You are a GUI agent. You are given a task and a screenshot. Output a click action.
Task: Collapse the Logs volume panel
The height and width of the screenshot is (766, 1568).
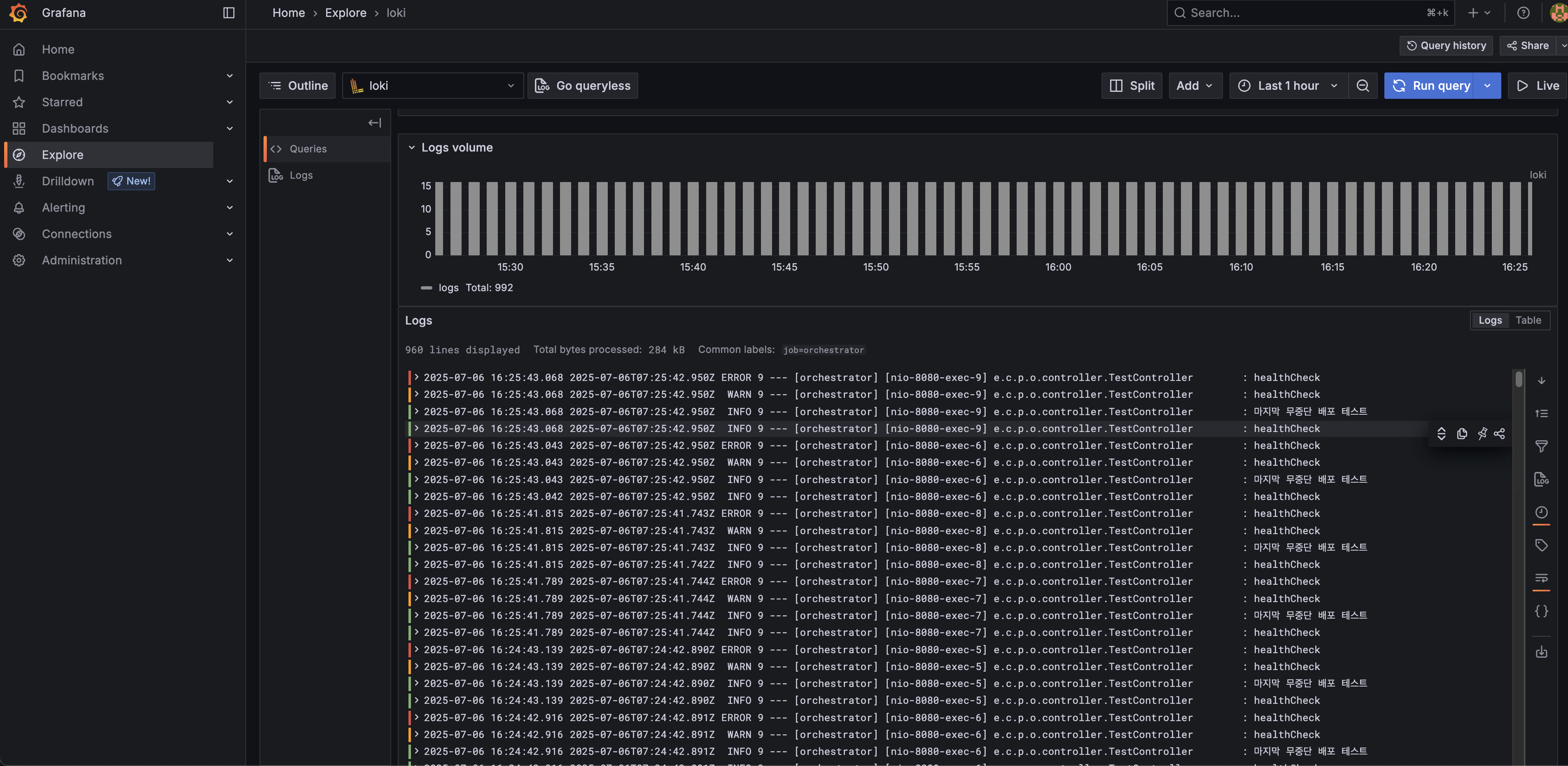411,148
